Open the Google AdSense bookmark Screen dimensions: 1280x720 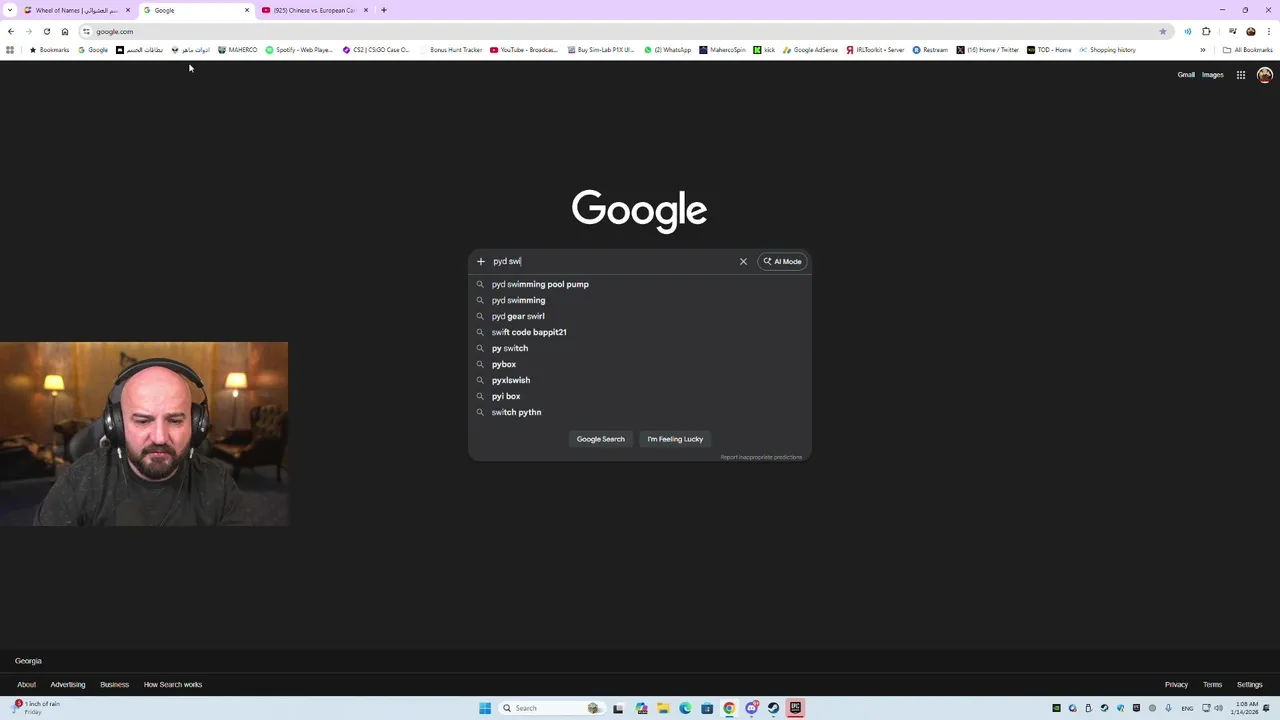[x=810, y=50]
